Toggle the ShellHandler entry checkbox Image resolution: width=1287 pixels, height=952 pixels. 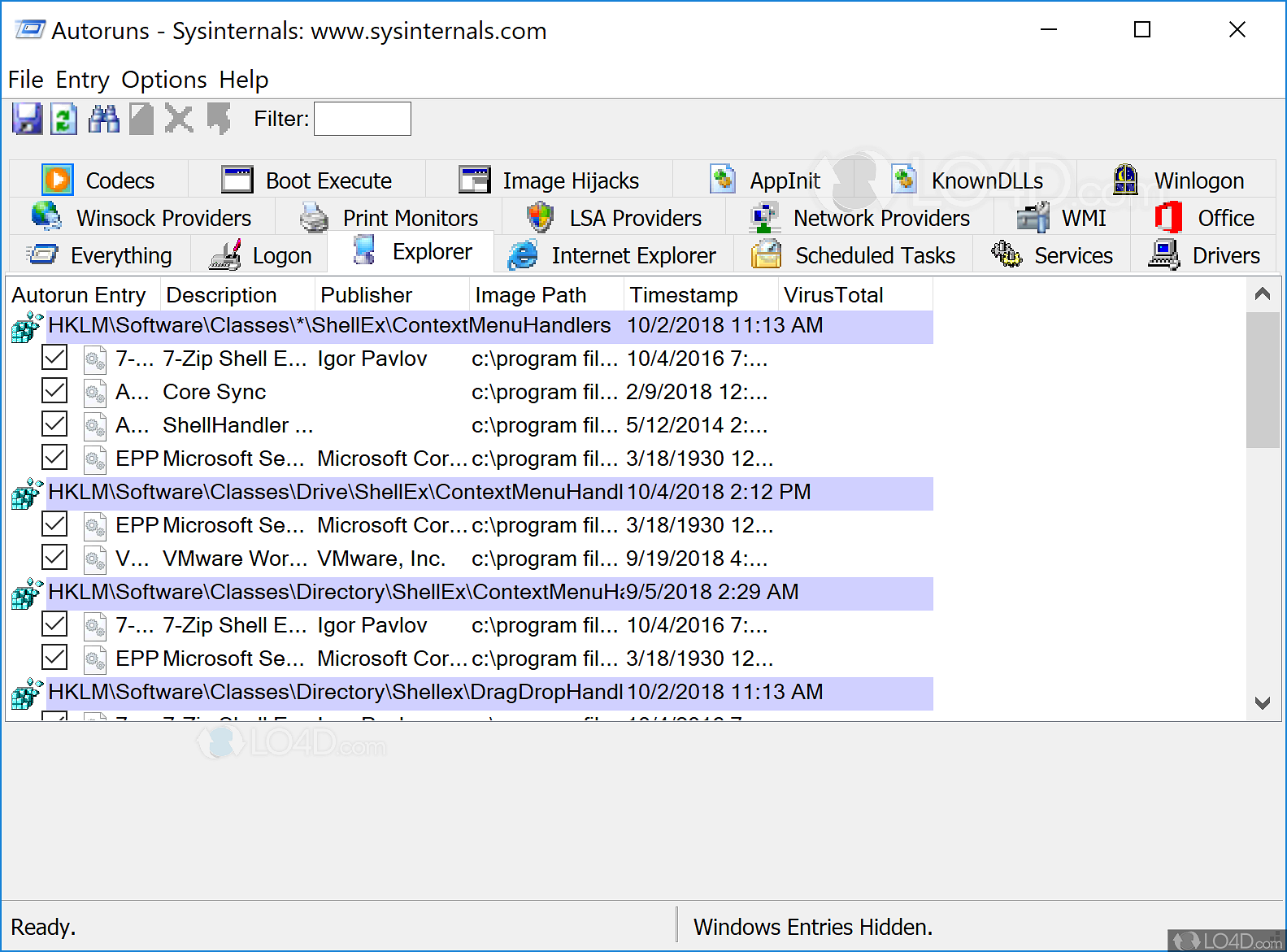(x=54, y=424)
